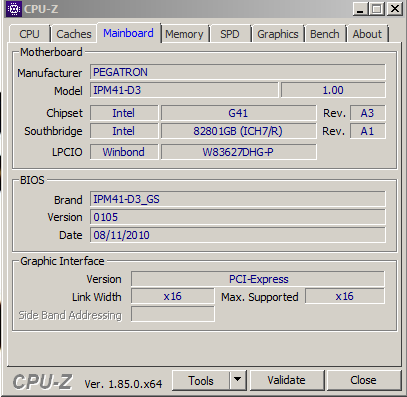Click the chipset revision A3 value
Screen dimensions: 407x397
click(x=368, y=113)
